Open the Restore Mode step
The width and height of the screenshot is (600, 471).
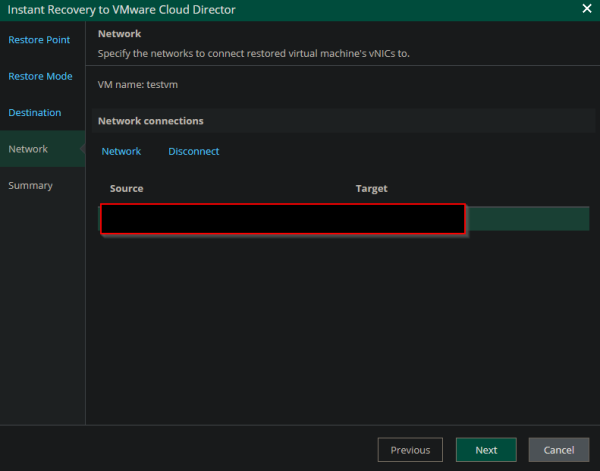(40, 76)
